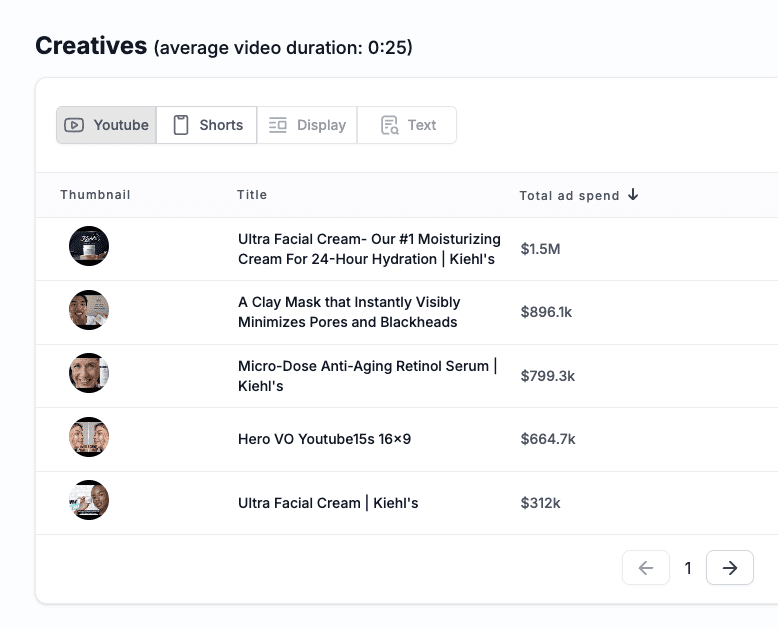This screenshot has height=628, width=778.
Task: Click the sort arrow beside Total ad spend
Action: (x=633, y=195)
